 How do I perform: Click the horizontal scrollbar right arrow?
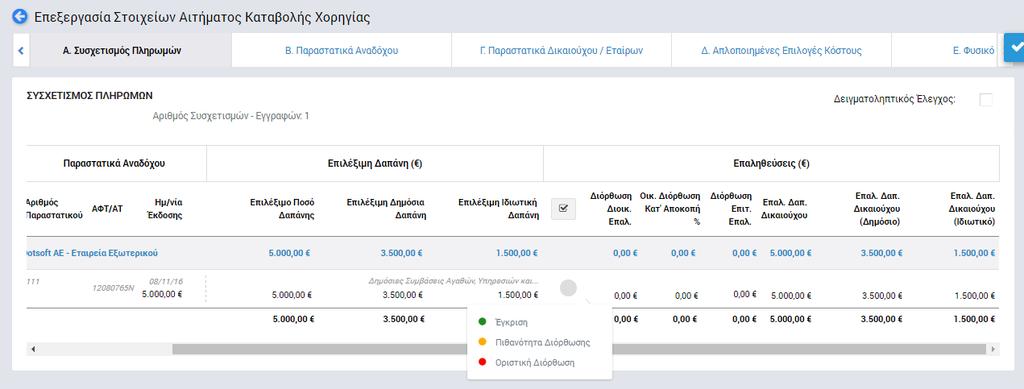pos(993,349)
